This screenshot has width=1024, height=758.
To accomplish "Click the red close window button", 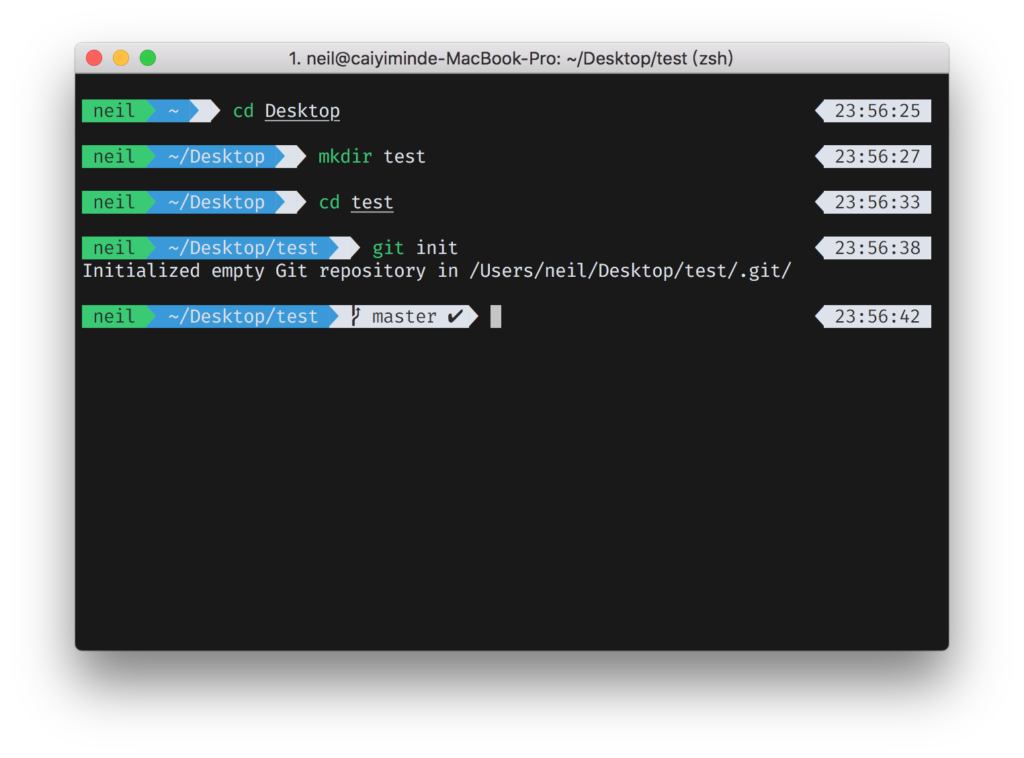I will click(x=95, y=58).
